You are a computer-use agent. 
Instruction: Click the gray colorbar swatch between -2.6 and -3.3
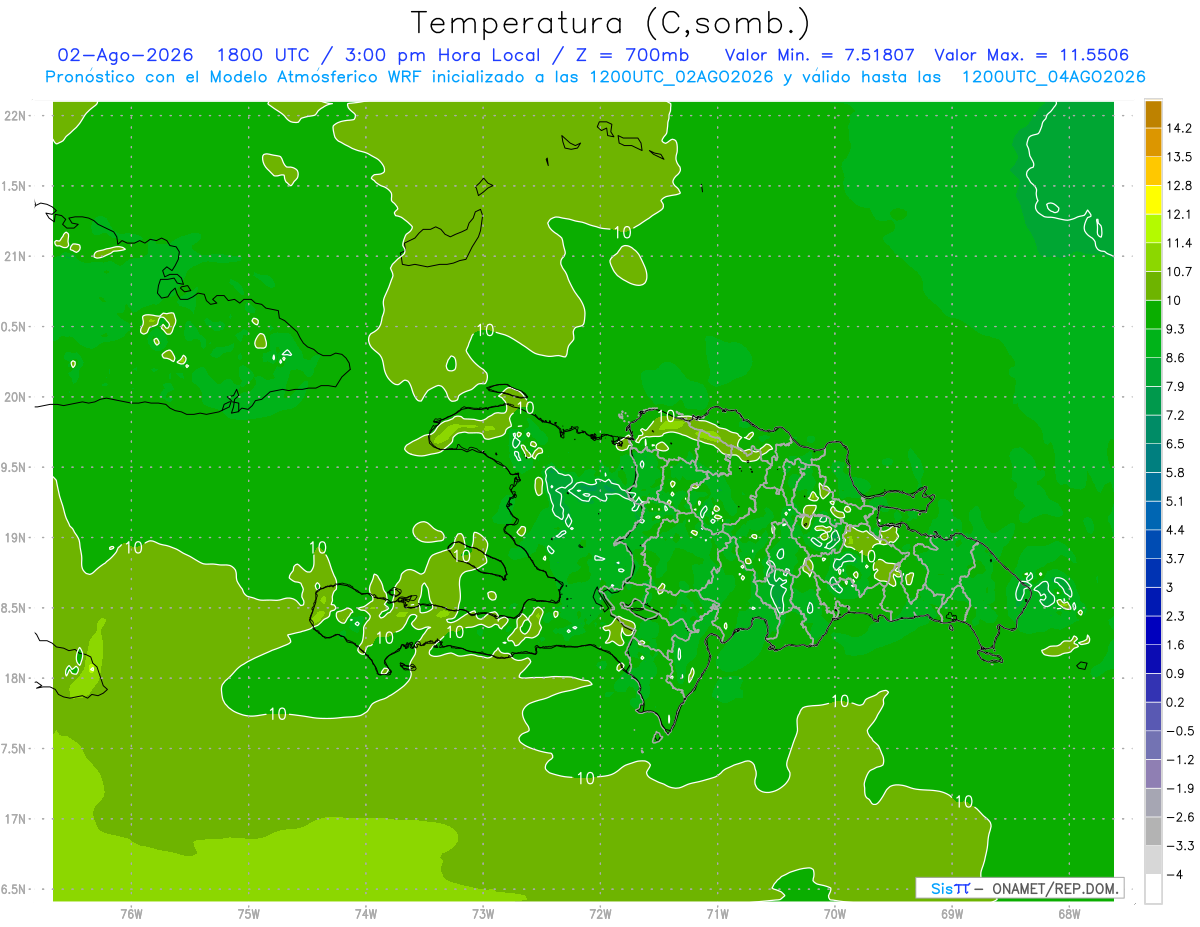(1153, 831)
